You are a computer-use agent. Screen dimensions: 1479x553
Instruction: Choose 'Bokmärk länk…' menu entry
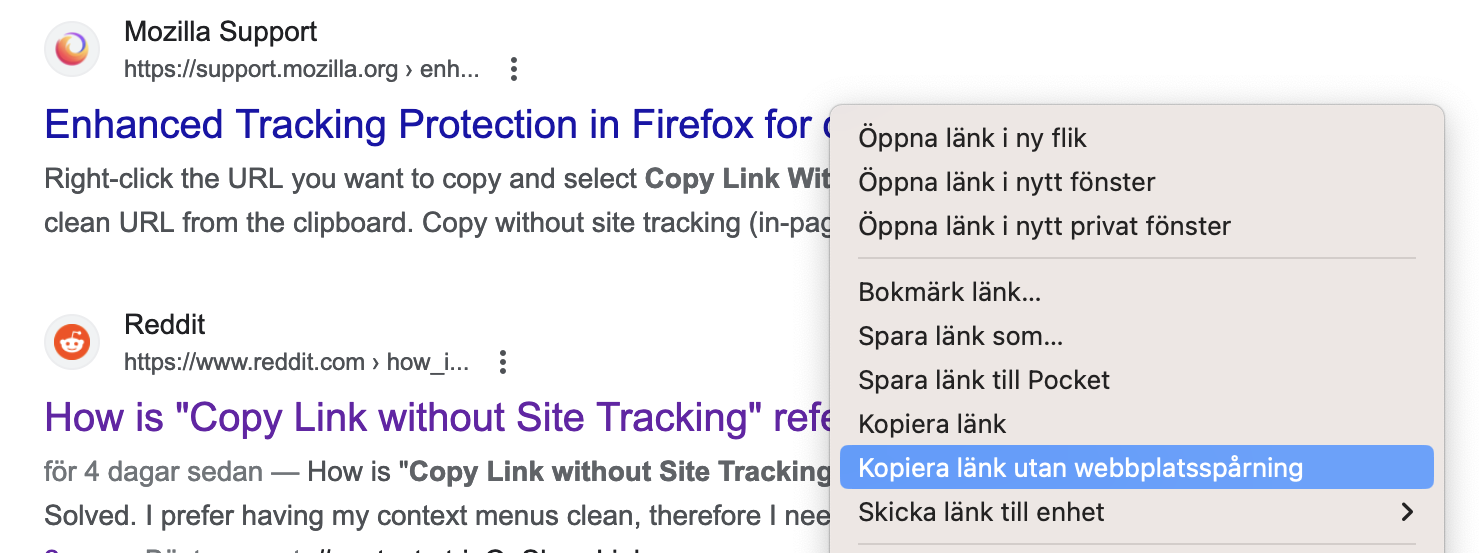[x=949, y=293]
